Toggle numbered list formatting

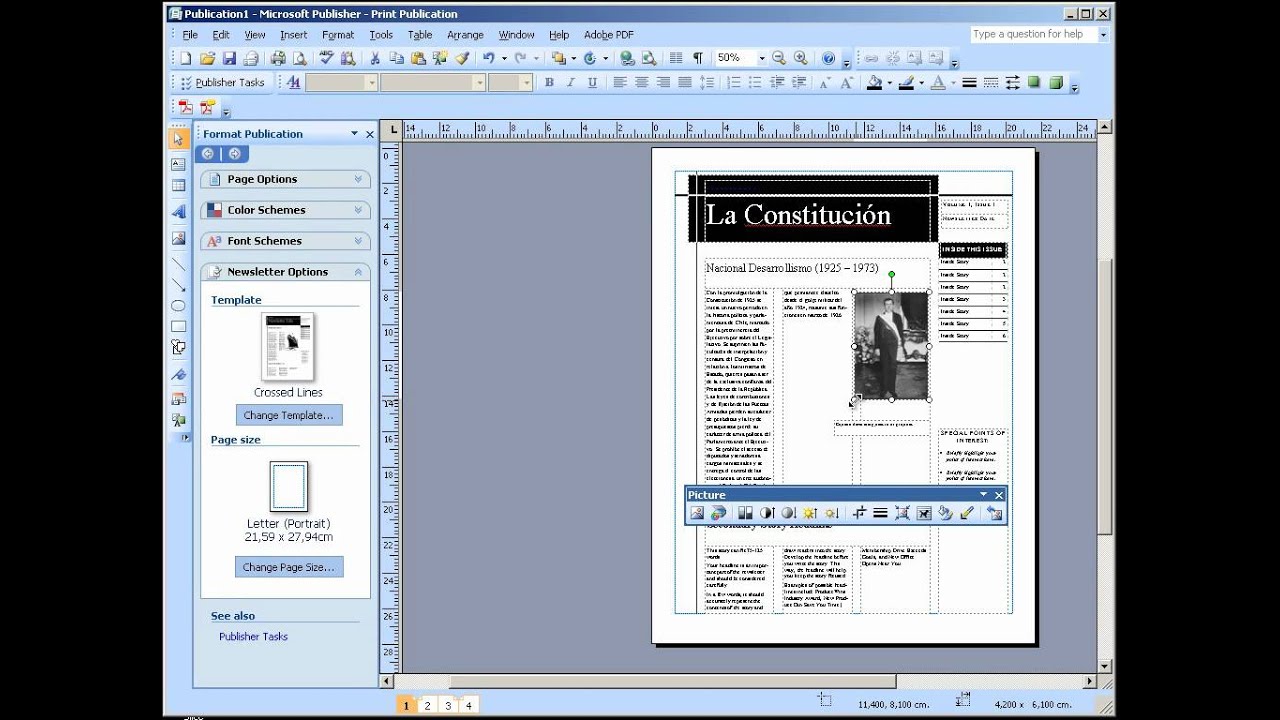pyautogui.click(x=734, y=83)
